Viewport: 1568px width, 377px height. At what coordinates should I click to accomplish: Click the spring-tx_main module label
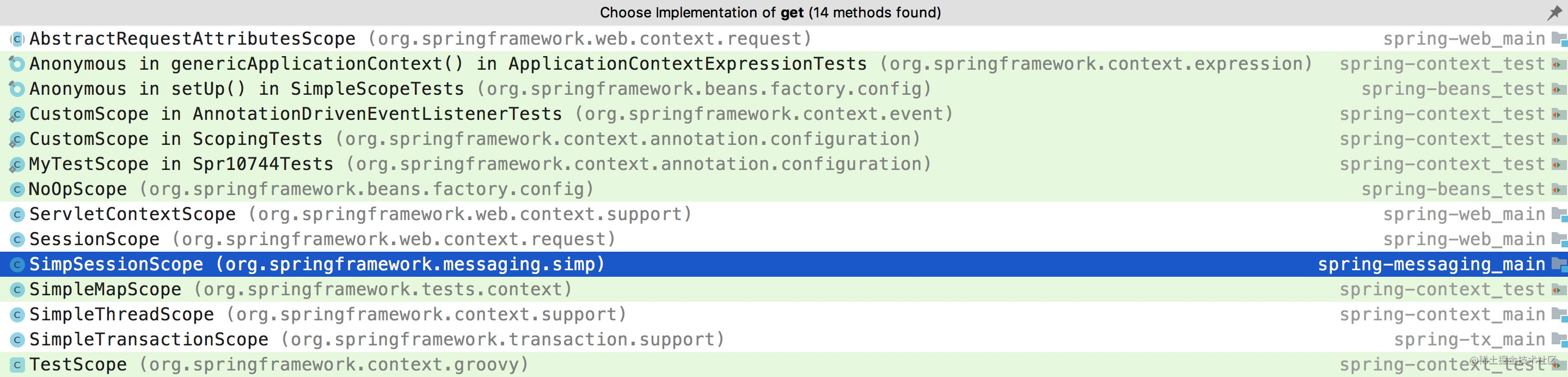(x=1469, y=339)
